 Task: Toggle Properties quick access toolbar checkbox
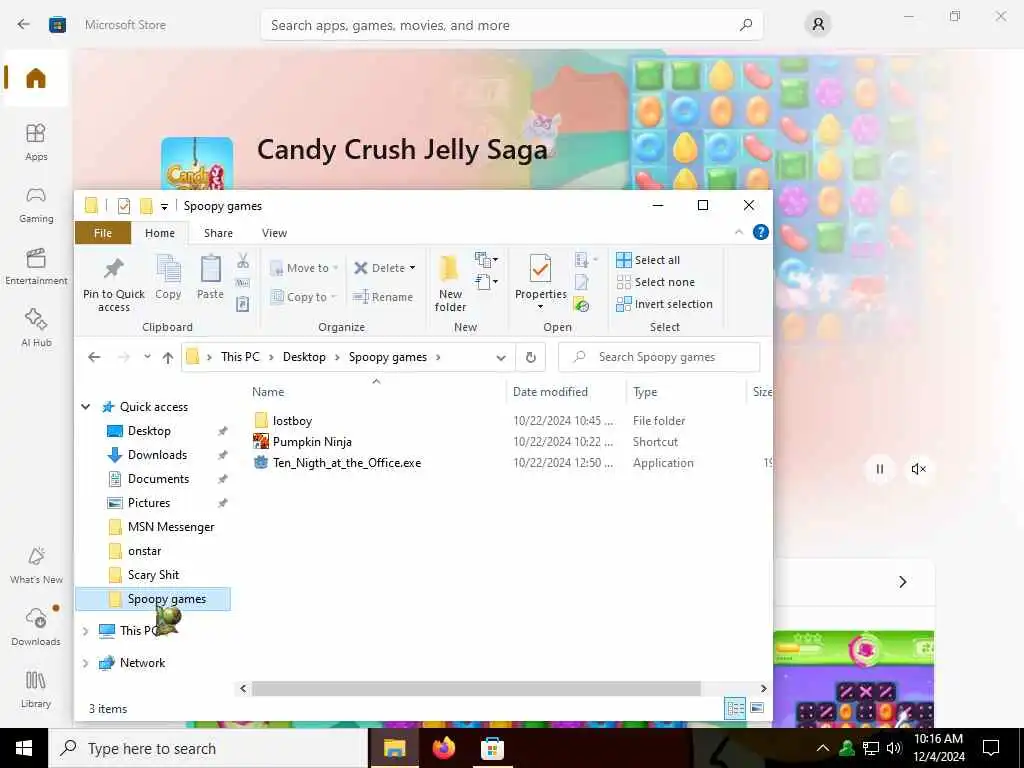(123, 206)
